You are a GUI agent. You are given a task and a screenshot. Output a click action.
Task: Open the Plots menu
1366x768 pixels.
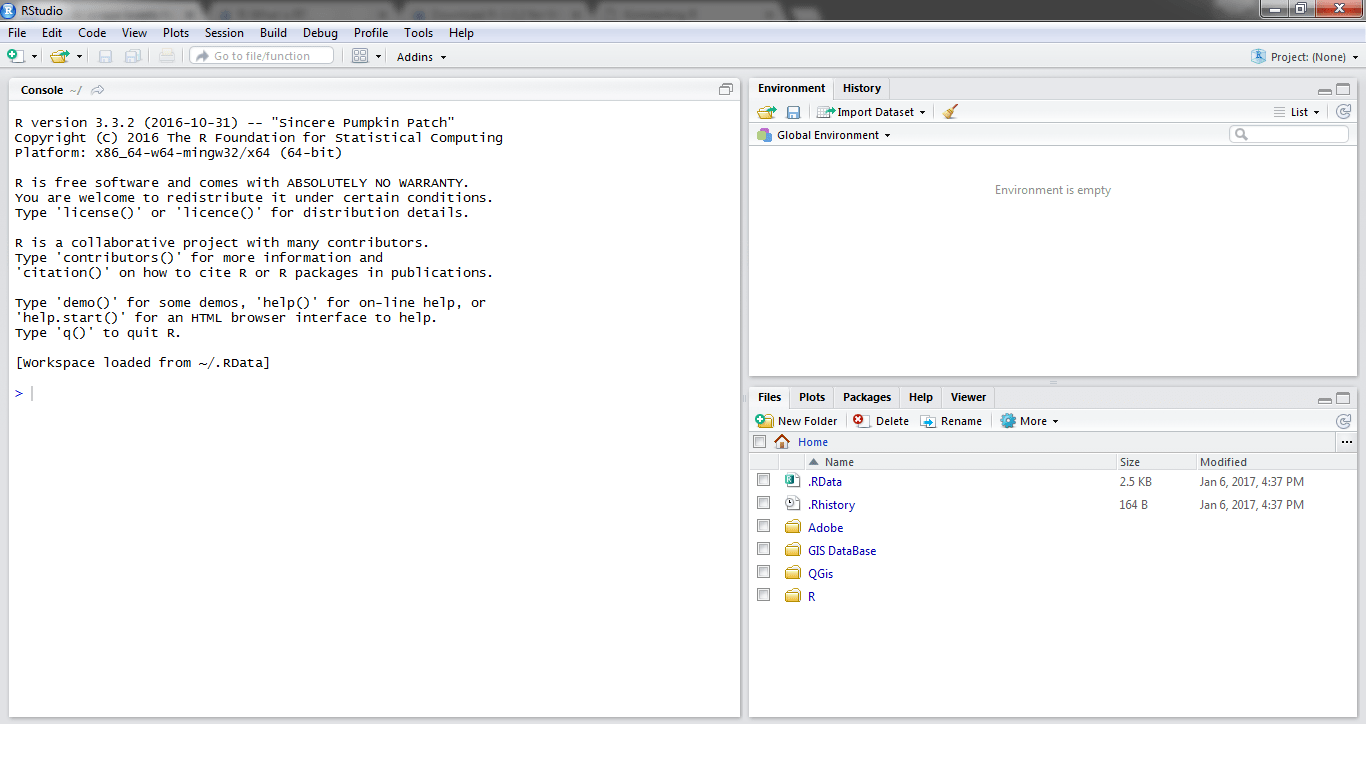(176, 33)
